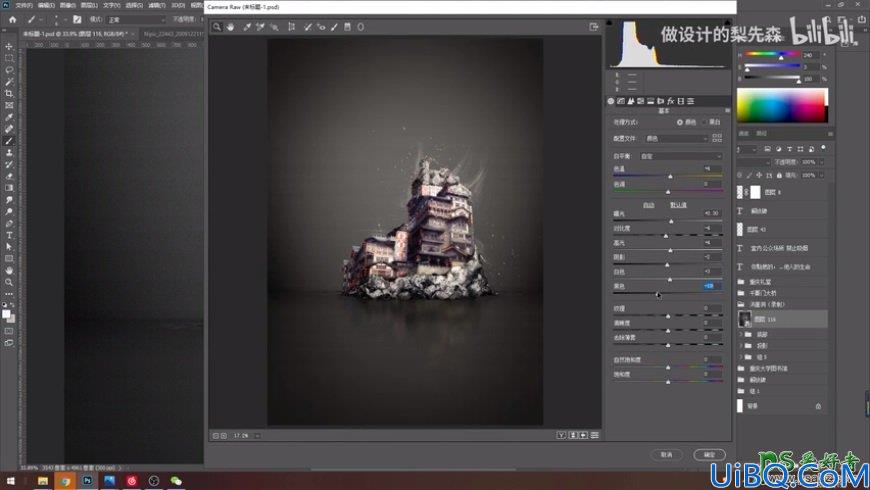Screen dimensions: 870x490
Task: Select Color treatment radio button
Action: (x=680, y=122)
